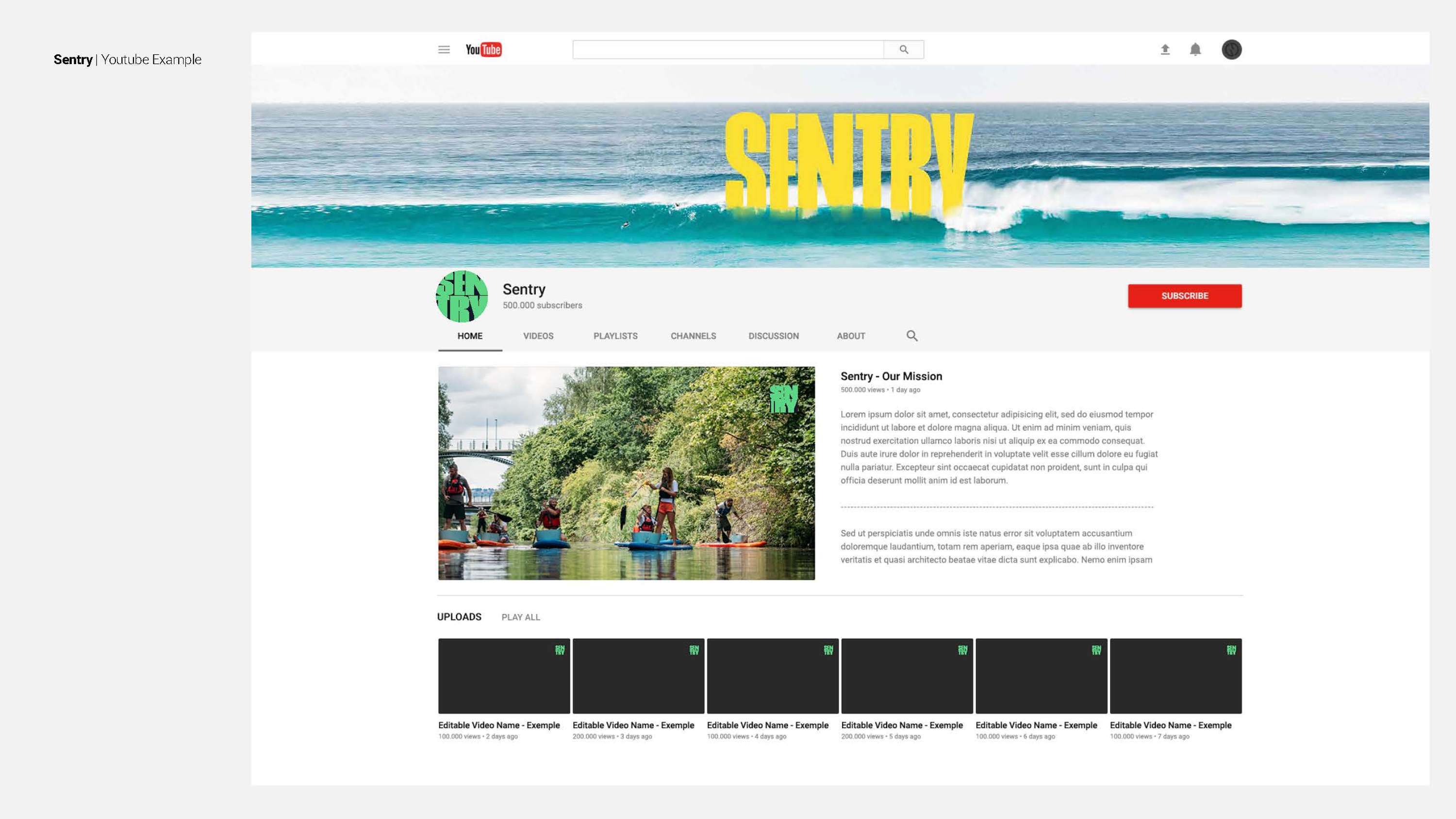Viewport: 1456px width, 819px height.
Task: Open the About tab
Action: (851, 336)
